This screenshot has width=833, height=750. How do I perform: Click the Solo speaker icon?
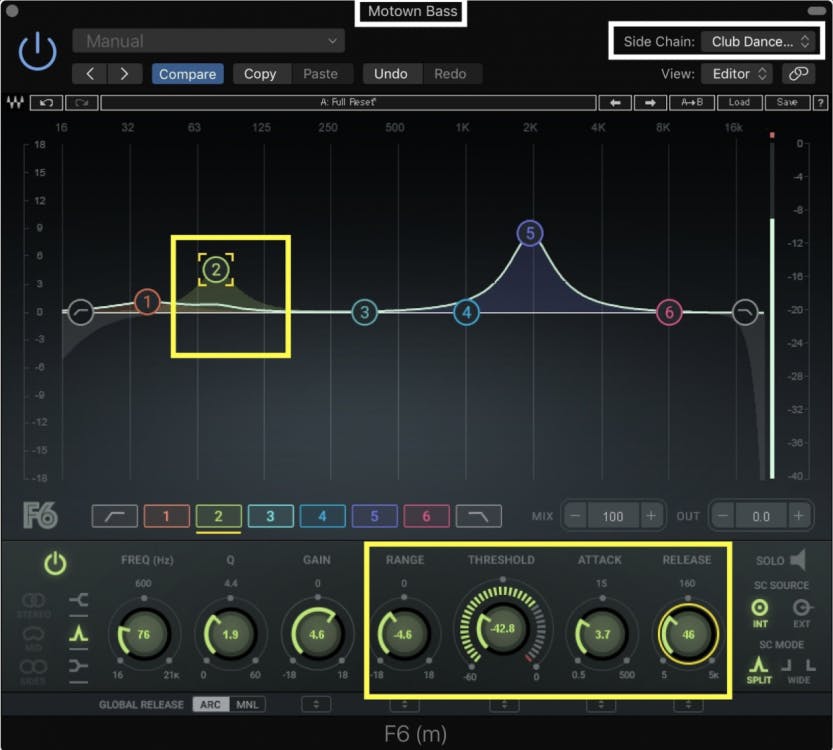click(797, 561)
